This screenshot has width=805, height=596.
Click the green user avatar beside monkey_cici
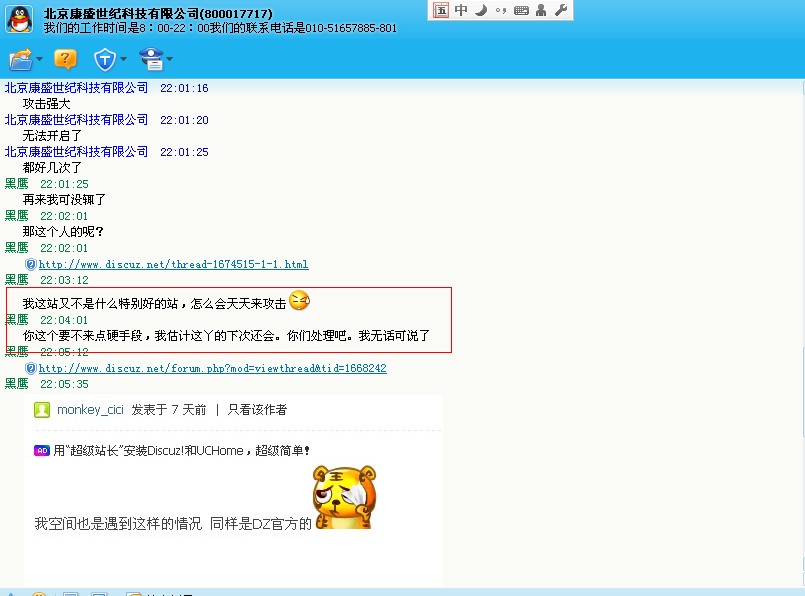click(x=42, y=410)
